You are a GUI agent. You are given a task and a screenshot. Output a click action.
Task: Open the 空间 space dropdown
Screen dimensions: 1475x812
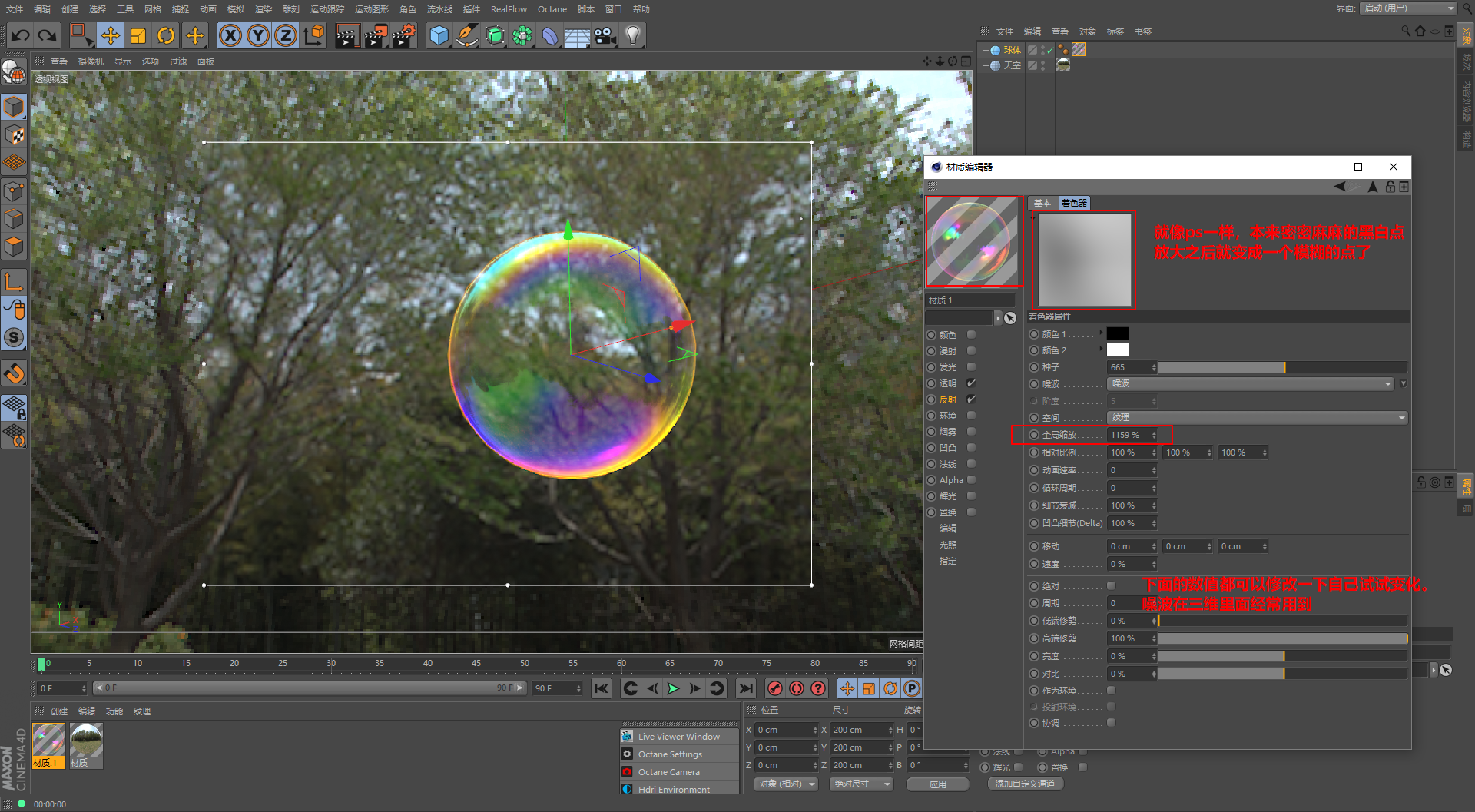tap(1257, 417)
